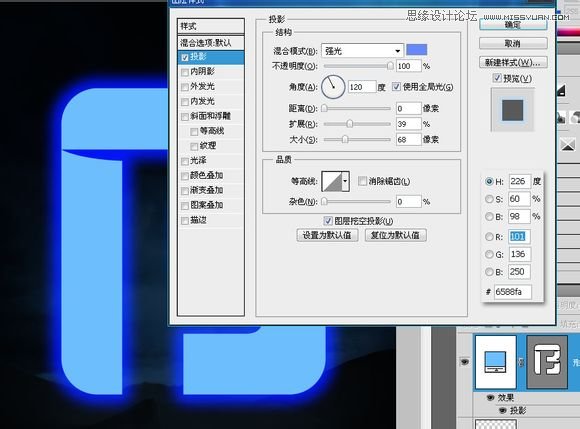This screenshot has height=429, width=580.
Task: Select the G green radio button
Action: (489, 254)
